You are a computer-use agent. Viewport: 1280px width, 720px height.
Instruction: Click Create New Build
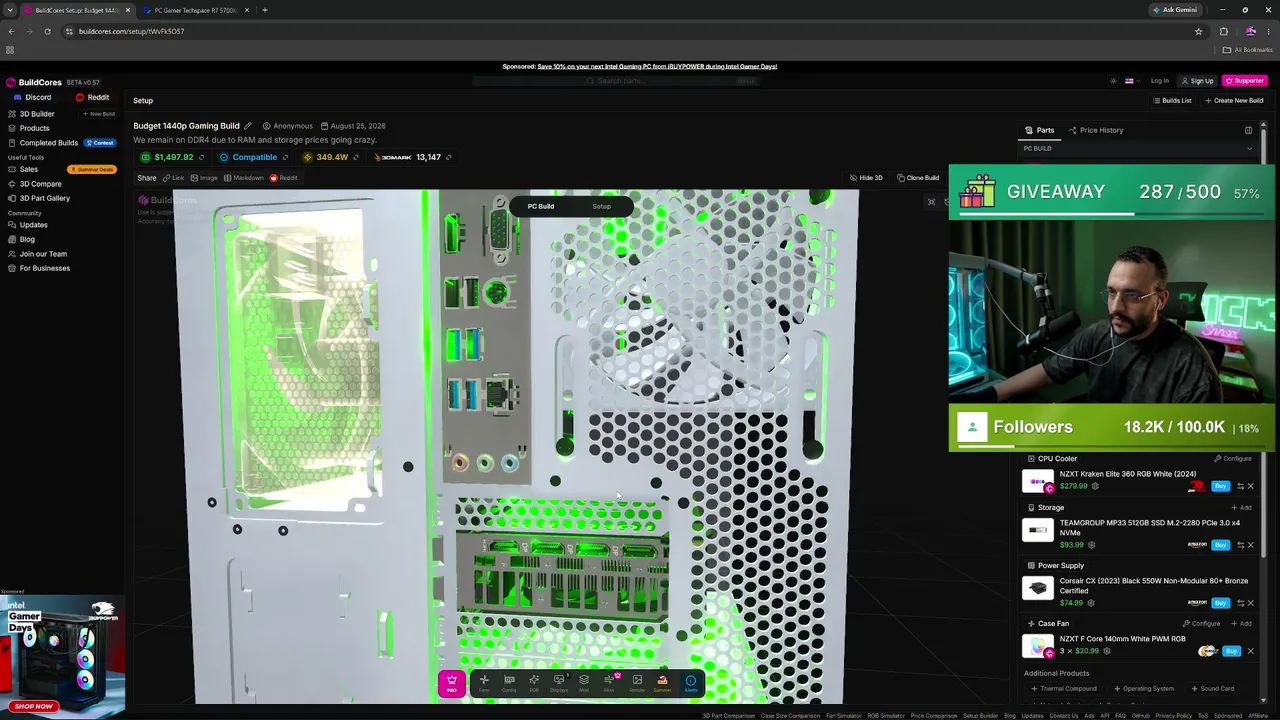tap(1234, 100)
